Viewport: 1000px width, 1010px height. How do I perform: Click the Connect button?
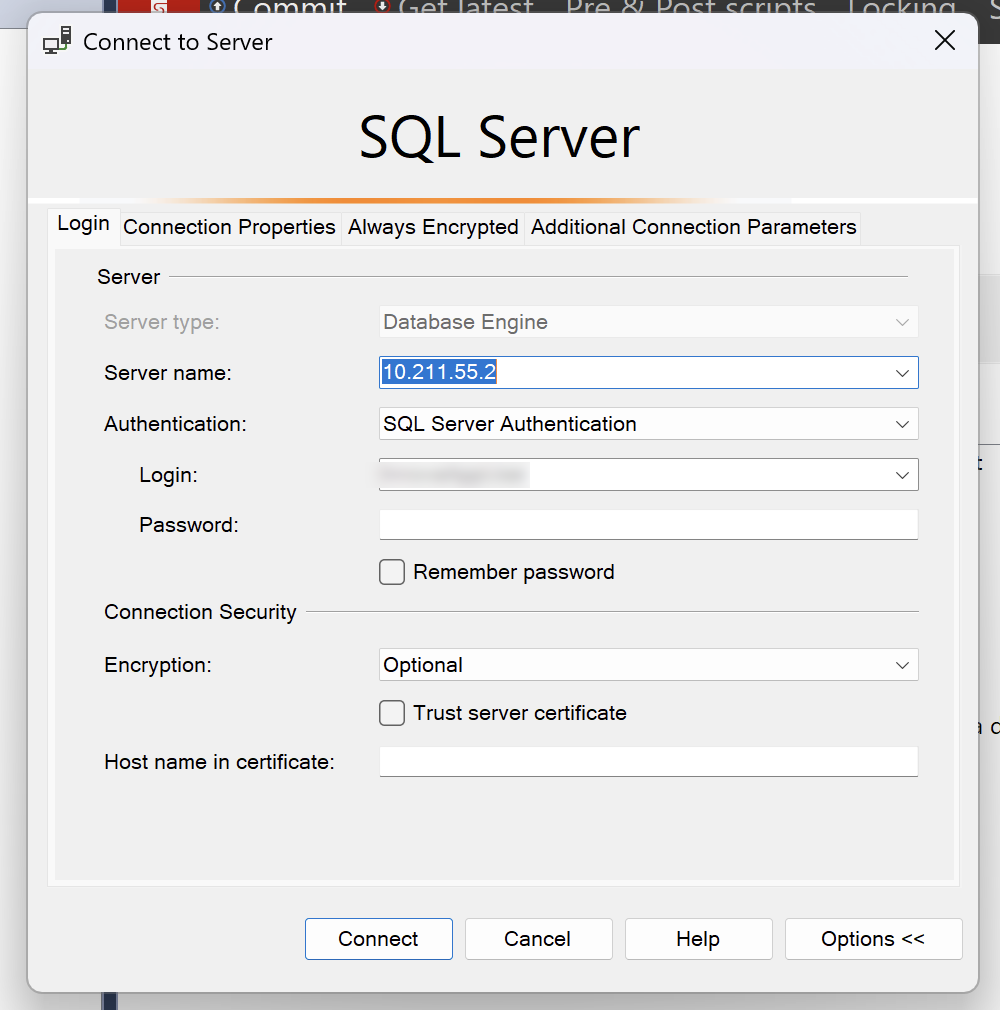click(x=379, y=939)
